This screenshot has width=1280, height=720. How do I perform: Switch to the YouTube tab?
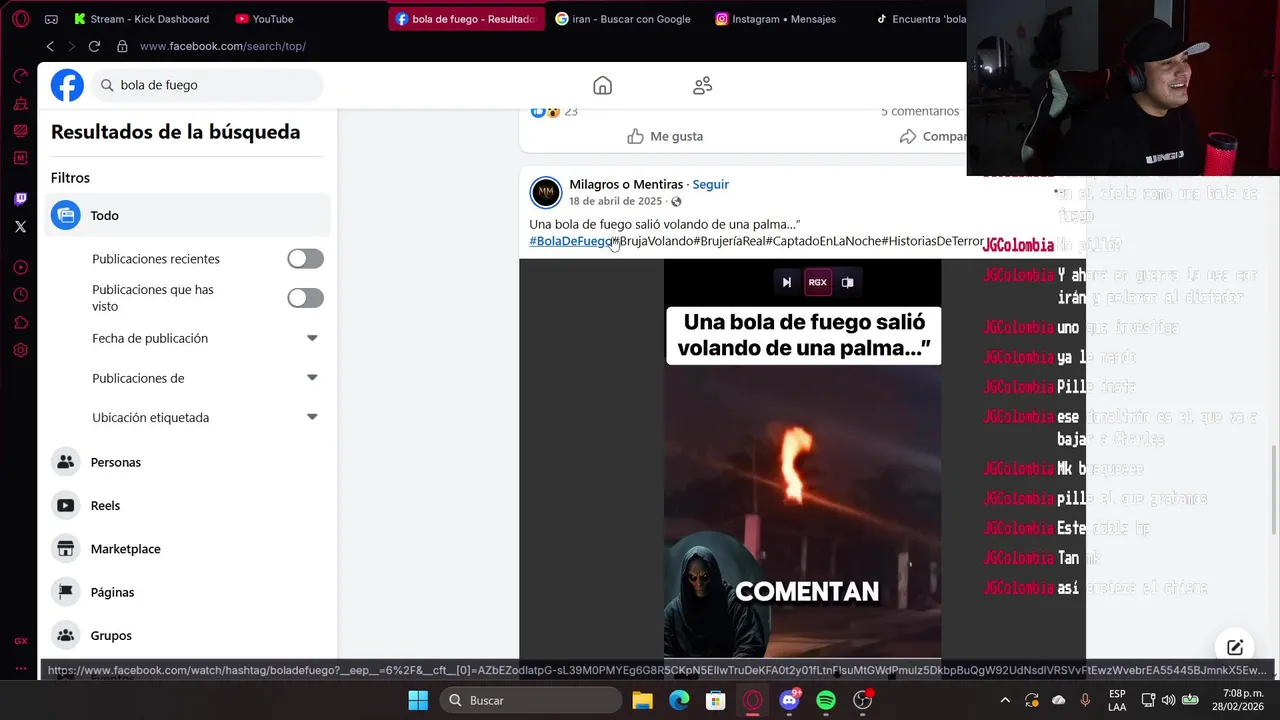[265, 19]
